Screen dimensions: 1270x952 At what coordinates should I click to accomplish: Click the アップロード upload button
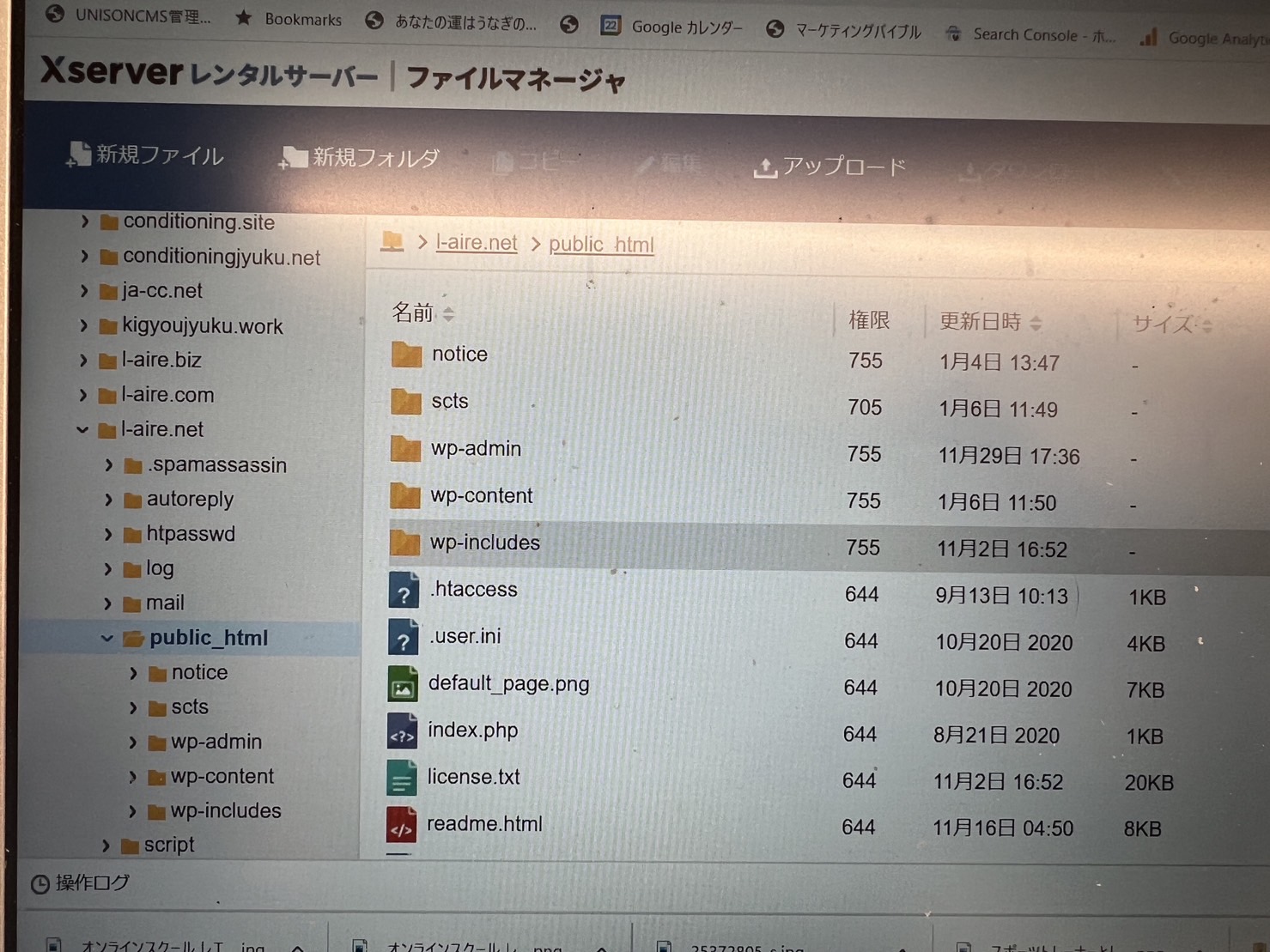tap(829, 166)
